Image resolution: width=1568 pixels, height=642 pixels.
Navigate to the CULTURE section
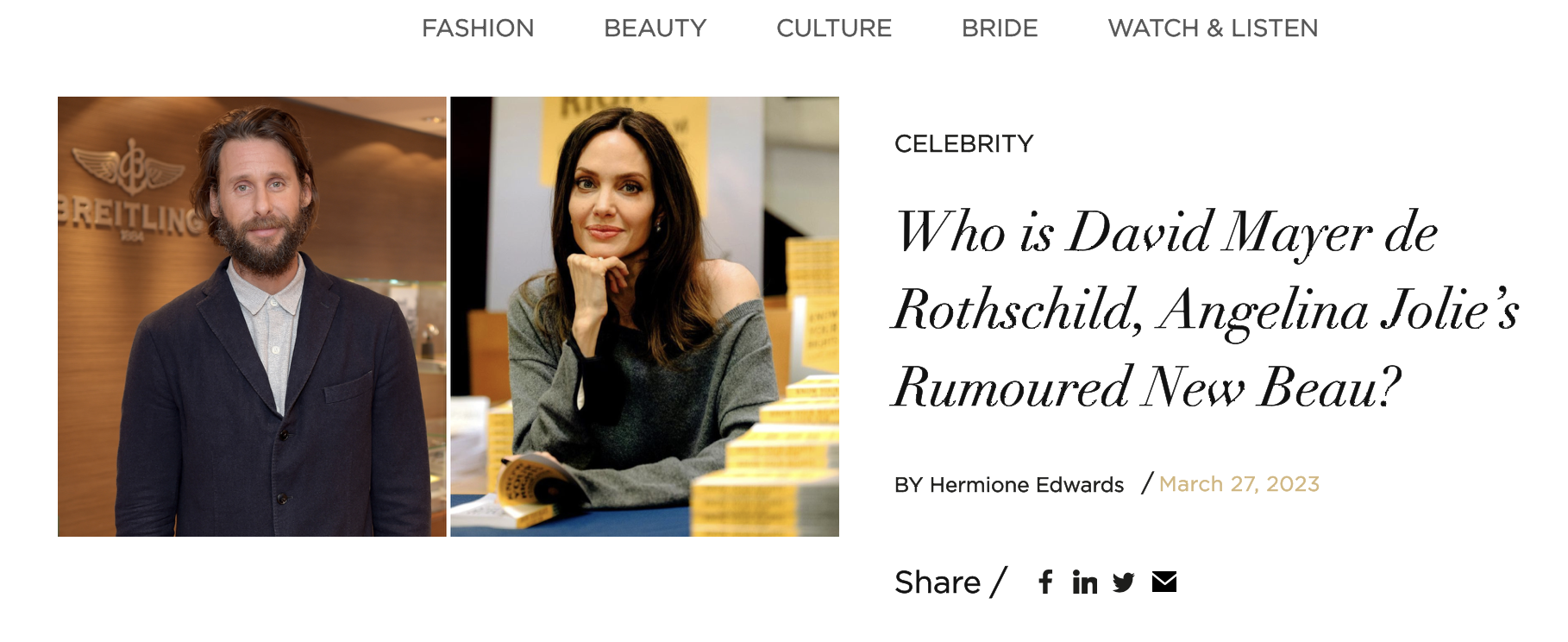click(834, 28)
